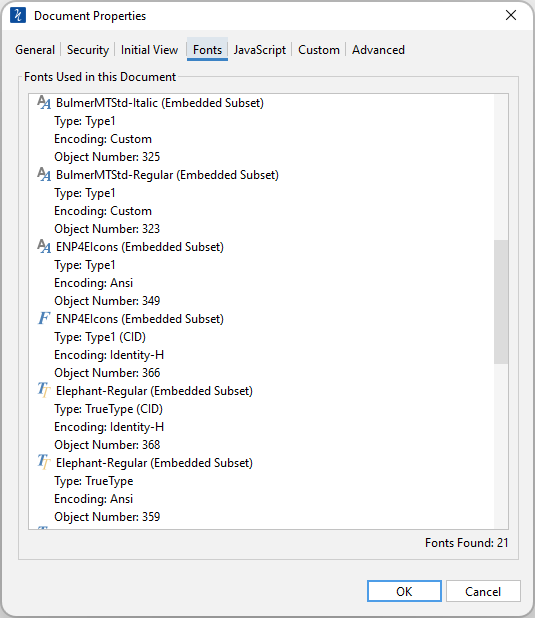Click the font list scrollbar thumb
The width and height of the screenshot is (535, 618).
coord(501,302)
